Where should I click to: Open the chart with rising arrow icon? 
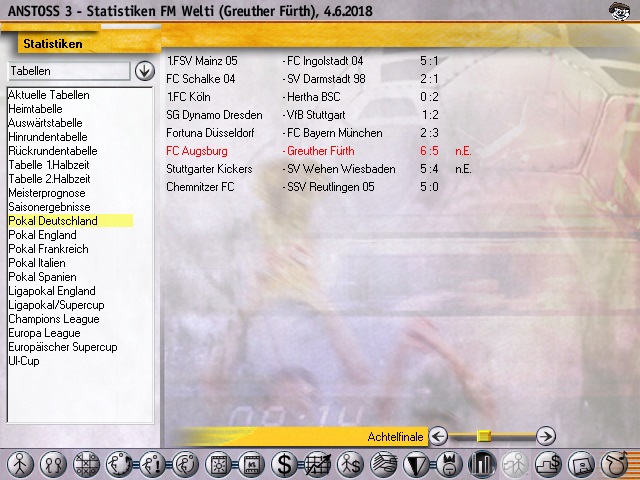point(318,464)
